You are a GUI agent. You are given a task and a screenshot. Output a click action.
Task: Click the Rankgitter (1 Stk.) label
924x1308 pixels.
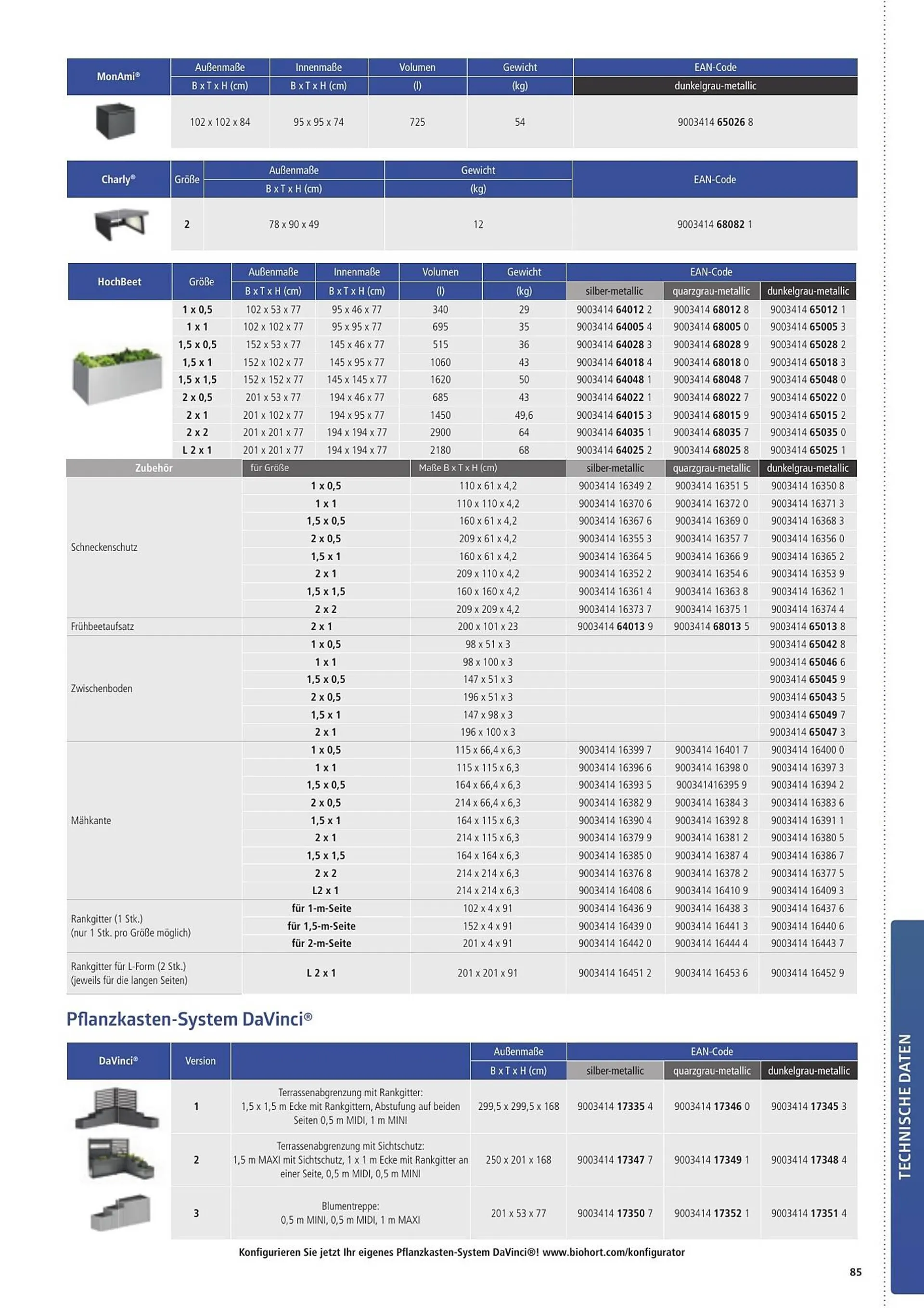pyautogui.click(x=107, y=918)
